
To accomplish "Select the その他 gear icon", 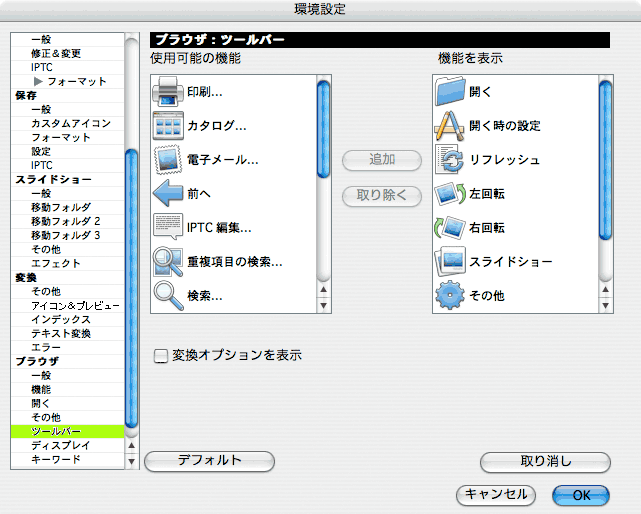I will (450, 295).
